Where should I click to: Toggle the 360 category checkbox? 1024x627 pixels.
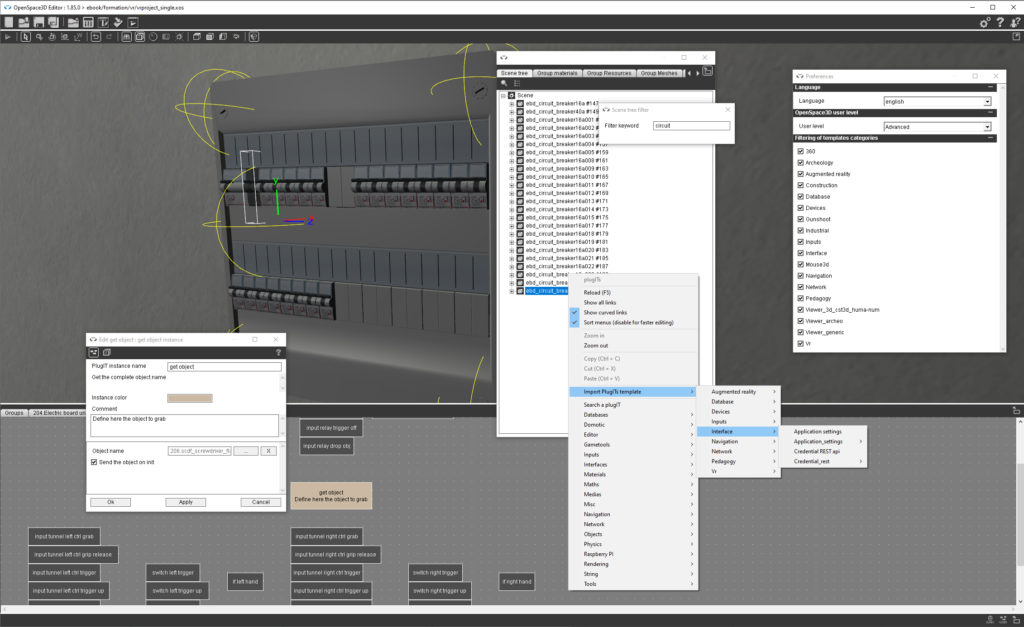click(x=800, y=151)
